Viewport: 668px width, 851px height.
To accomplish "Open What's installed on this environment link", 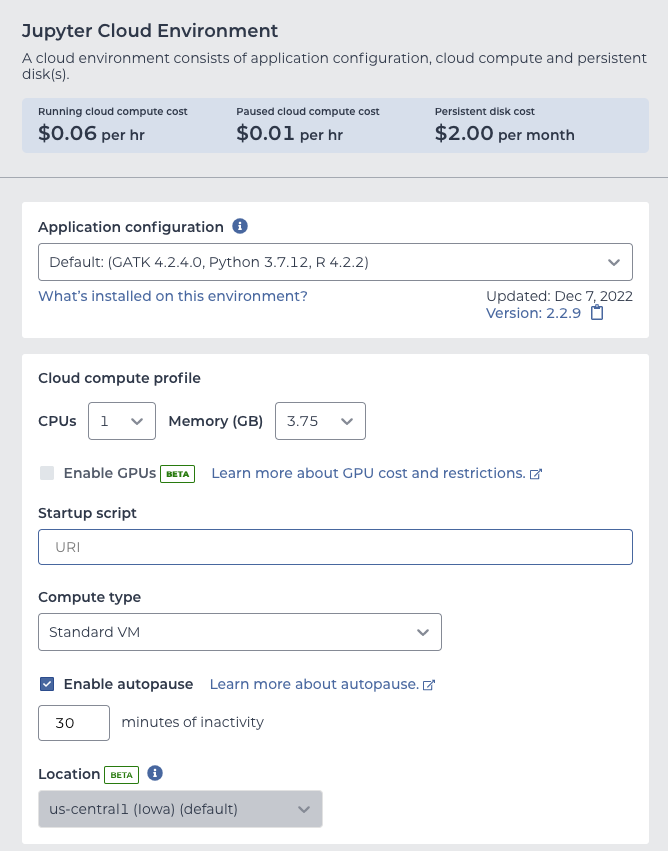I will (x=173, y=296).
